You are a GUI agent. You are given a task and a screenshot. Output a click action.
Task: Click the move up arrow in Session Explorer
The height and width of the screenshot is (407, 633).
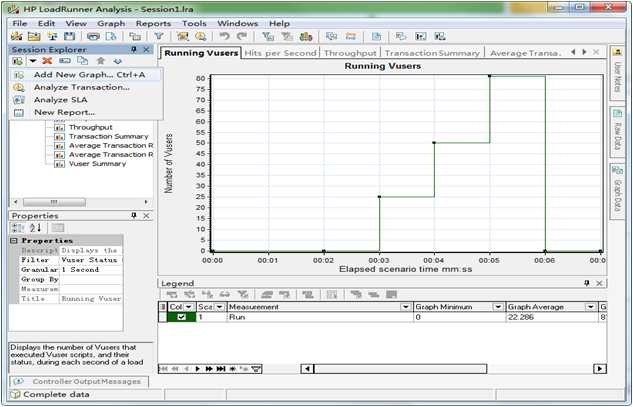click(101, 61)
